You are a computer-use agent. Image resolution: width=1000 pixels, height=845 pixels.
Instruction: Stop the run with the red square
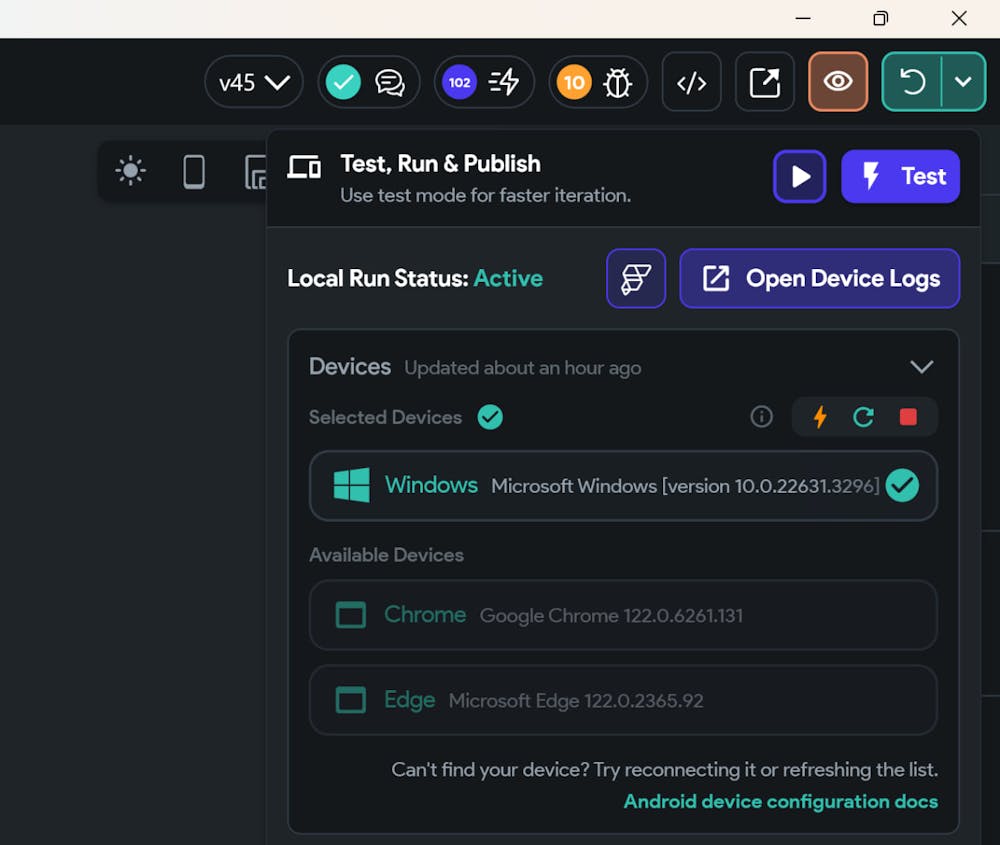[908, 417]
